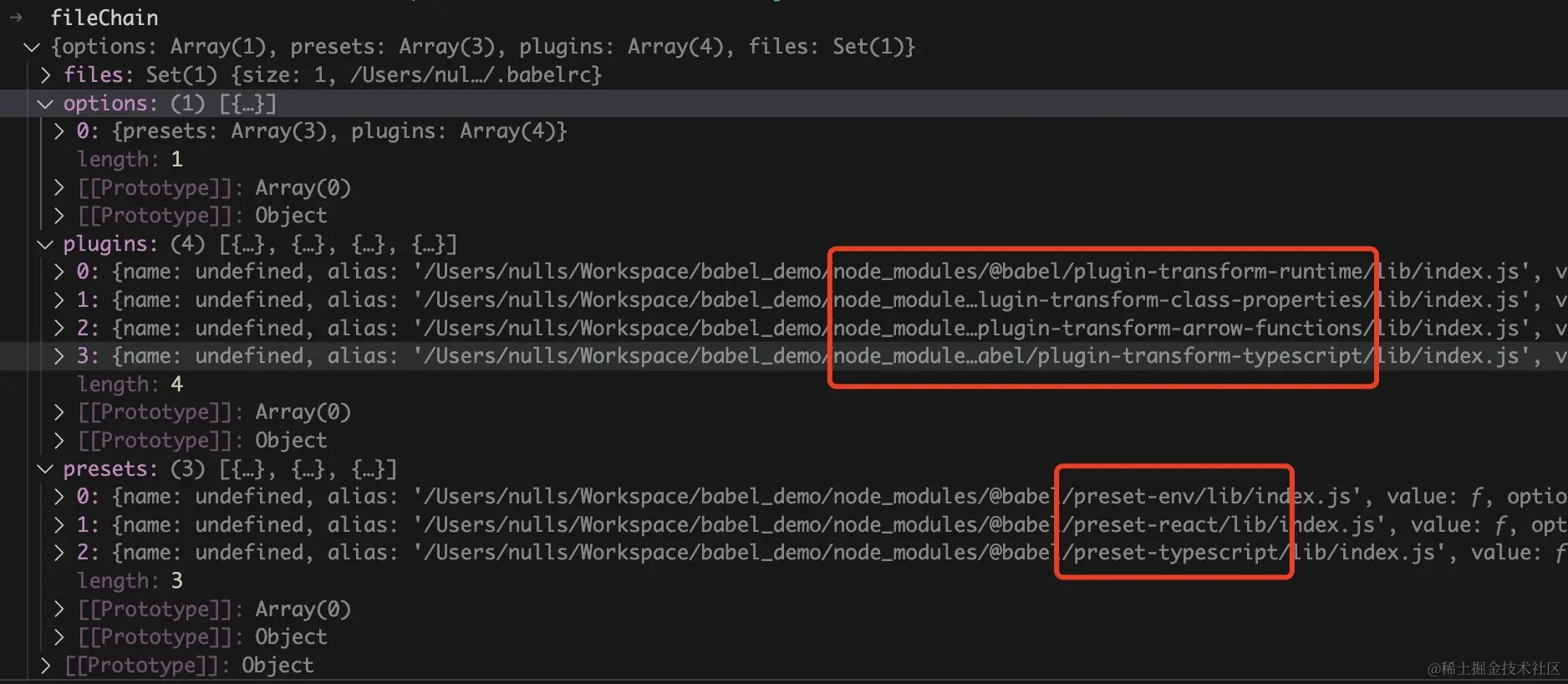The width and height of the screenshot is (1568, 684).
Task: Select the 'length: 4' property line
Action: 130,385
